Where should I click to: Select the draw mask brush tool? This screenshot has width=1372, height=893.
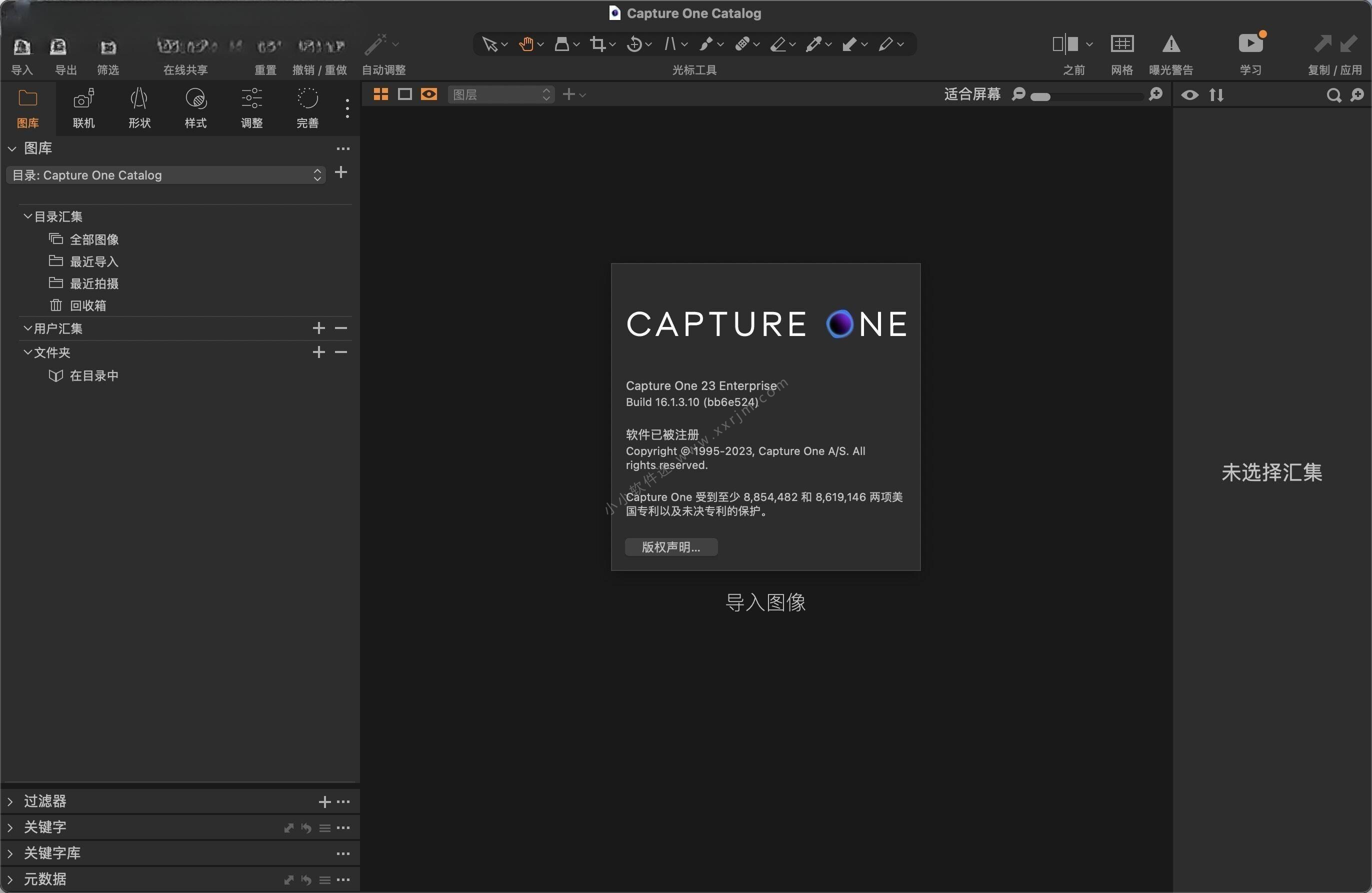click(x=706, y=44)
